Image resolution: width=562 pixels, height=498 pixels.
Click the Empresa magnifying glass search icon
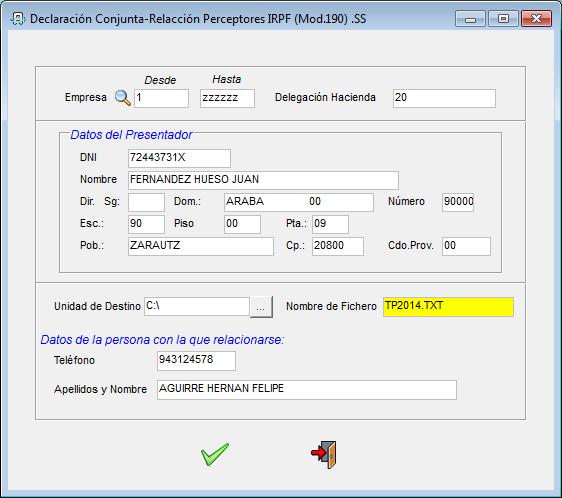click(123, 98)
